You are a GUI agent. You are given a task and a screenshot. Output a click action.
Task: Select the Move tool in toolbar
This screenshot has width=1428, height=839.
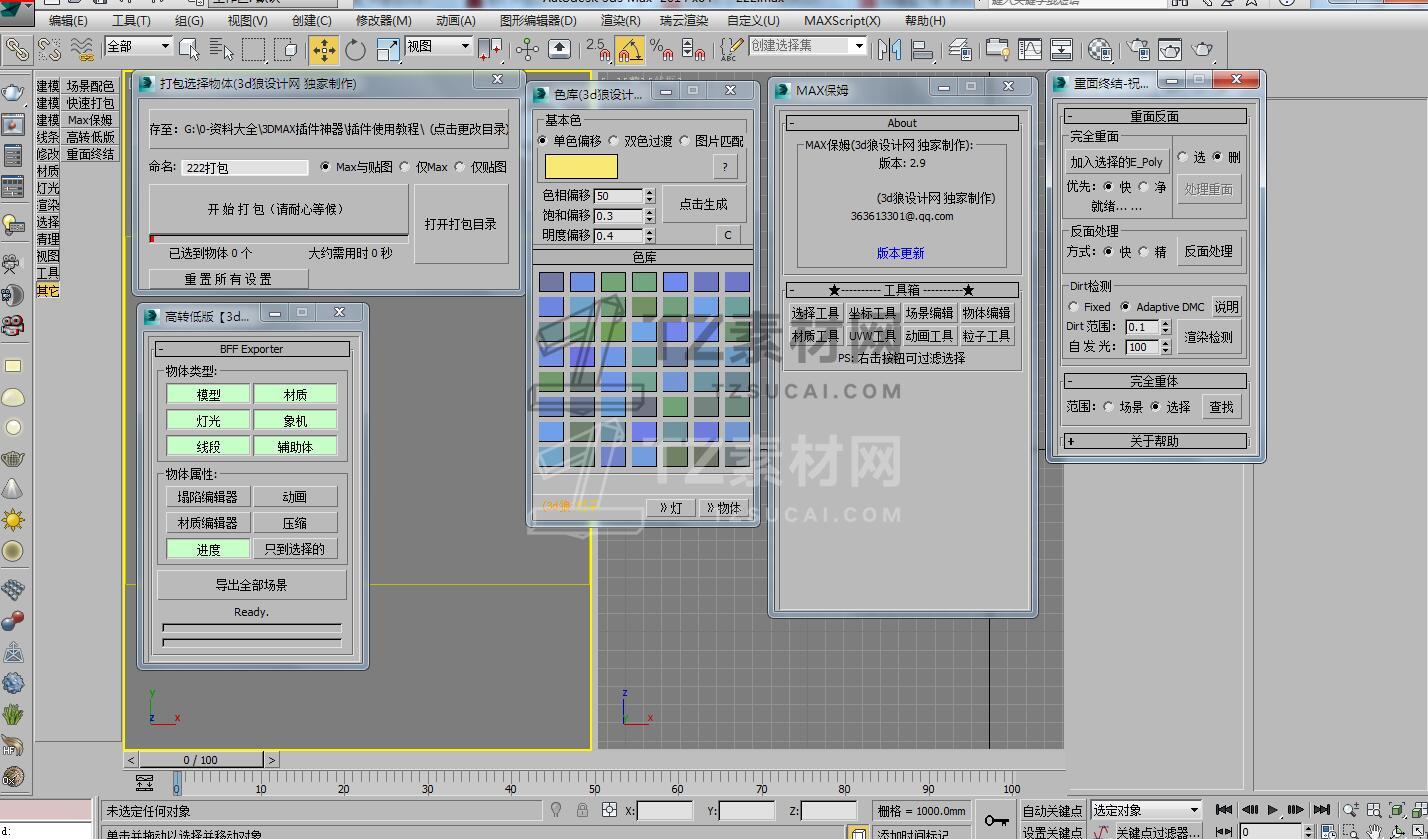(x=324, y=49)
